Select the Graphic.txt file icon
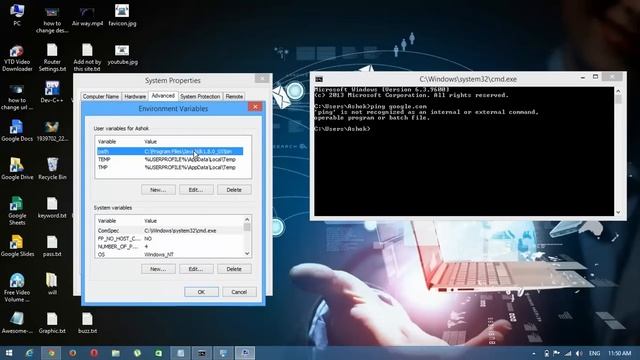The image size is (640, 360). pyautogui.click(x=52, y=323)
